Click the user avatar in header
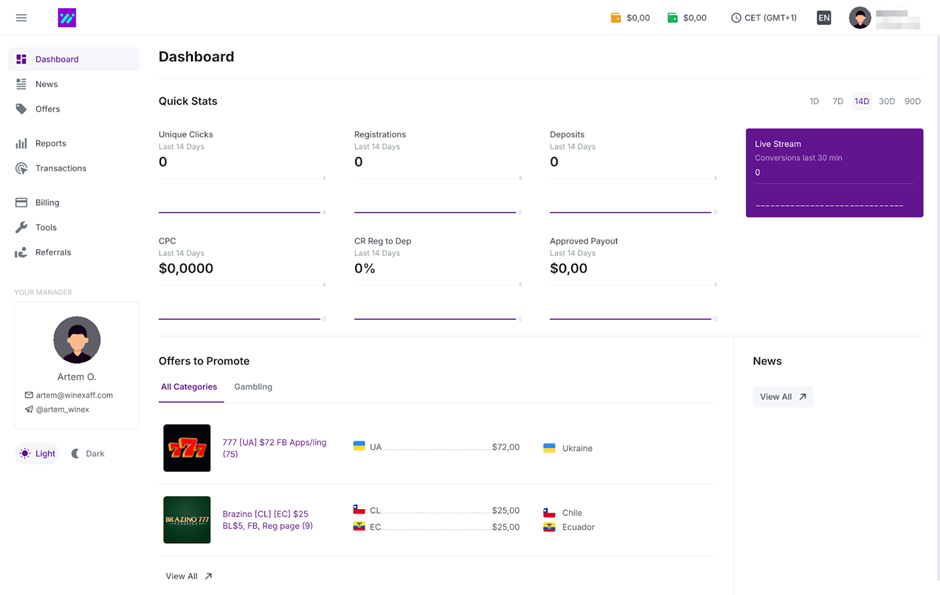This screenshot has width=940, height=595. [859, 18]
